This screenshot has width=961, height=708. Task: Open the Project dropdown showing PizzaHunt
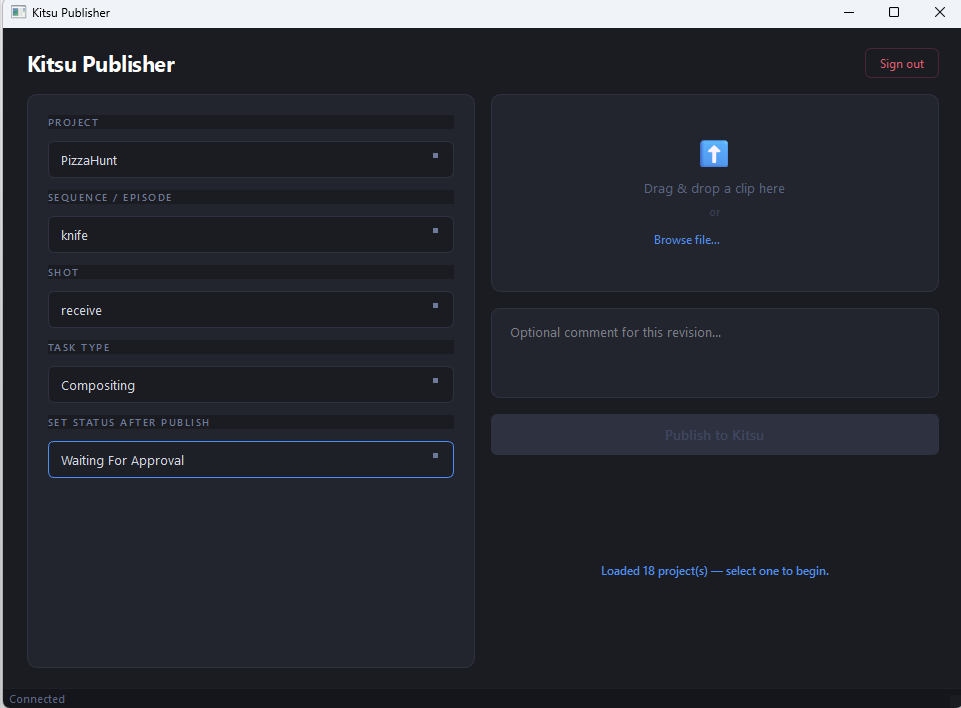click(251, 160)
